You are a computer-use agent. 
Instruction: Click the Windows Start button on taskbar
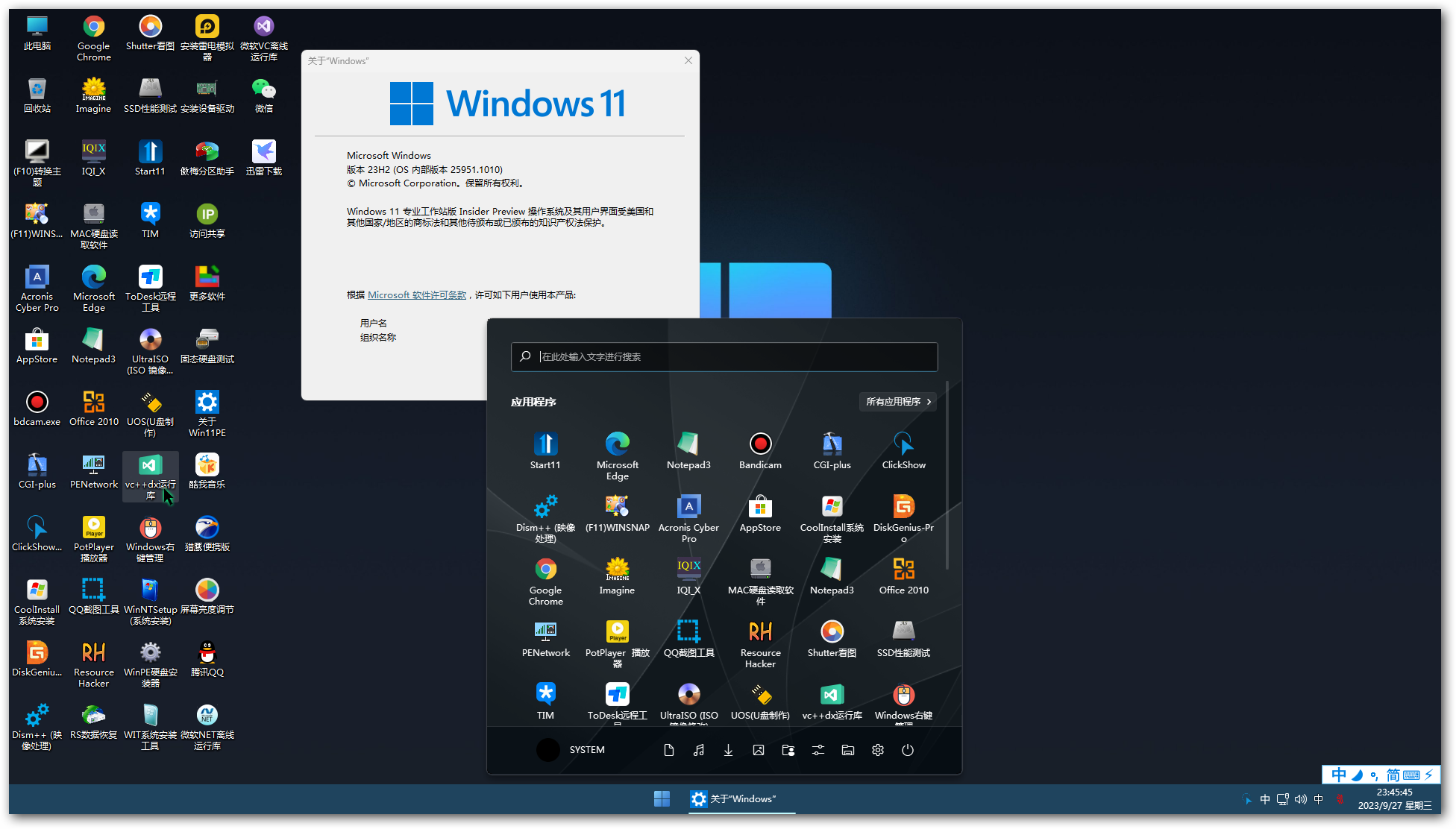coord(662,798)
